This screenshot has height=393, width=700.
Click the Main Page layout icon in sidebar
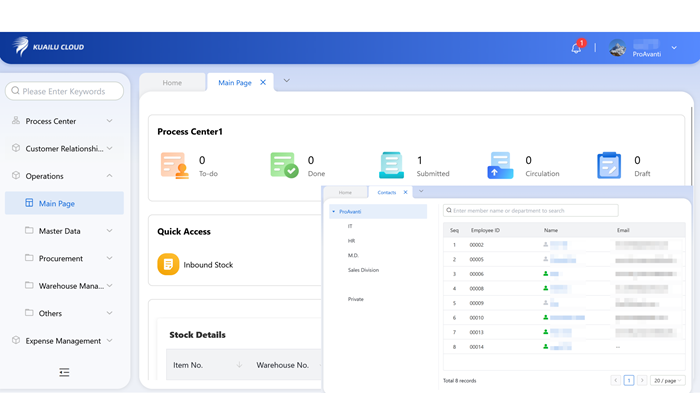tap(29, 203)
